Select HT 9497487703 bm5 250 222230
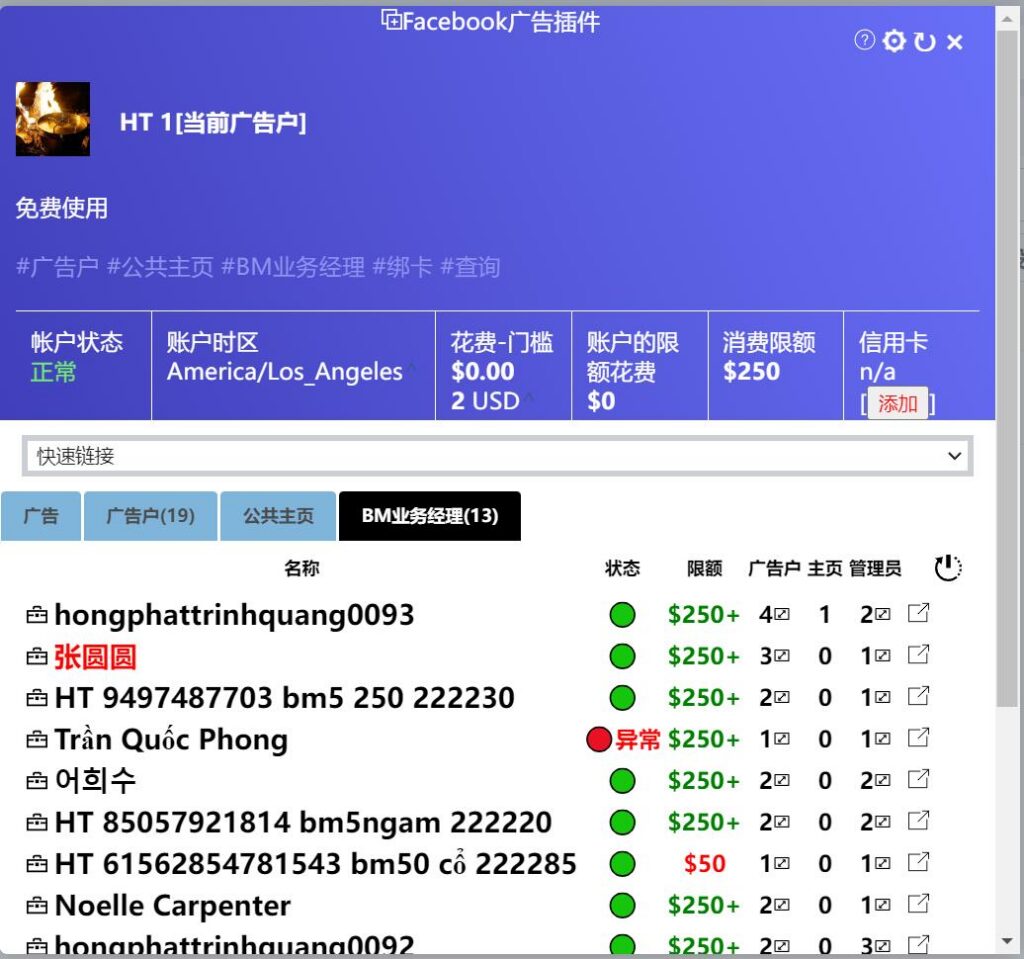Image resolution: width=1024 pixels, height=959 pixels. click(x=285, y=698)
